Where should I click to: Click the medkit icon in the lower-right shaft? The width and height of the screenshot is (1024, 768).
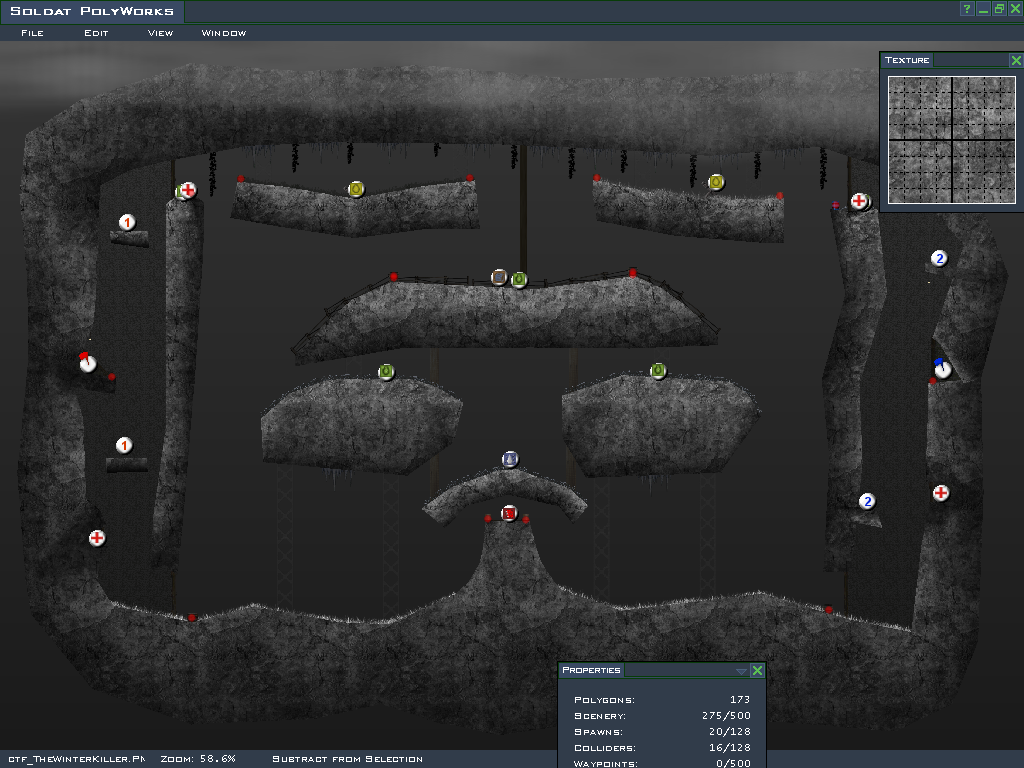(940, 493)
